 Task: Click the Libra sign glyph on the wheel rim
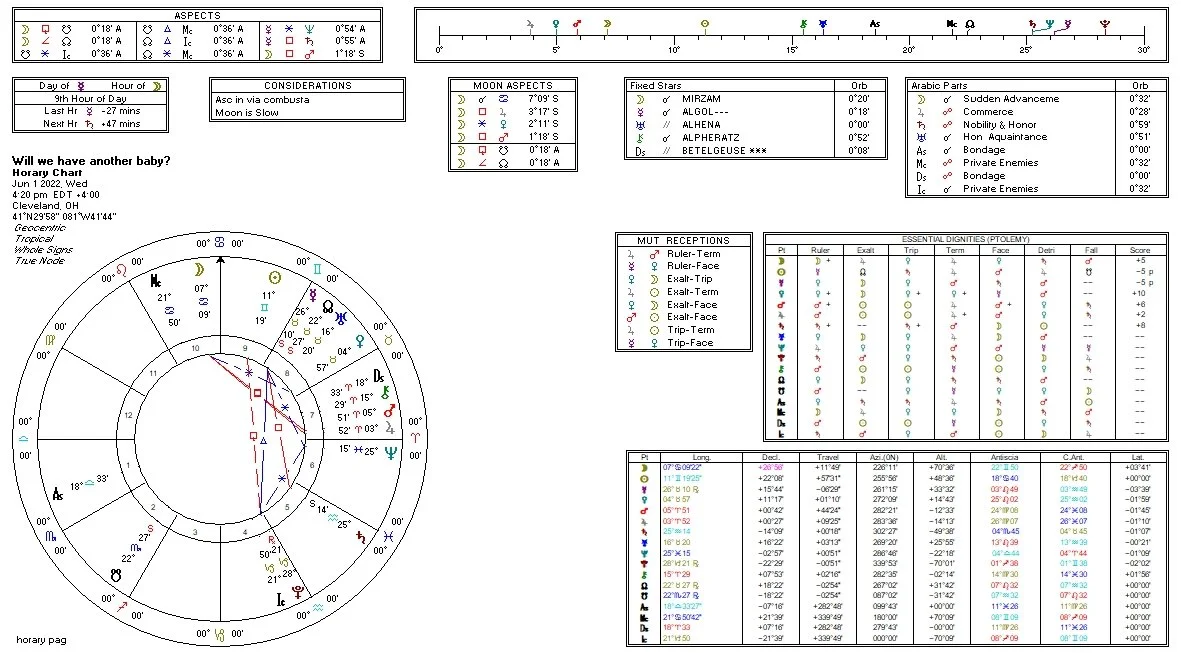(x=24, y=438)
